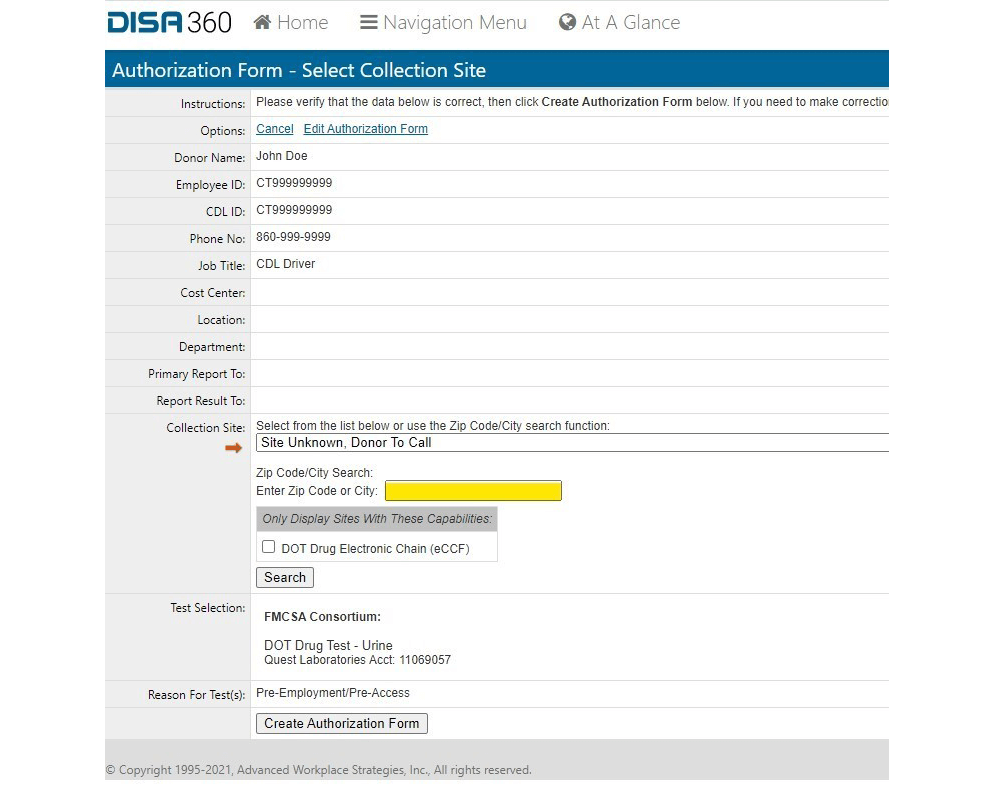Image resolution: width=994 pixels, height=790 pixels.
Task: Open the Edit Authorization Form link
Action: point(365,129)
